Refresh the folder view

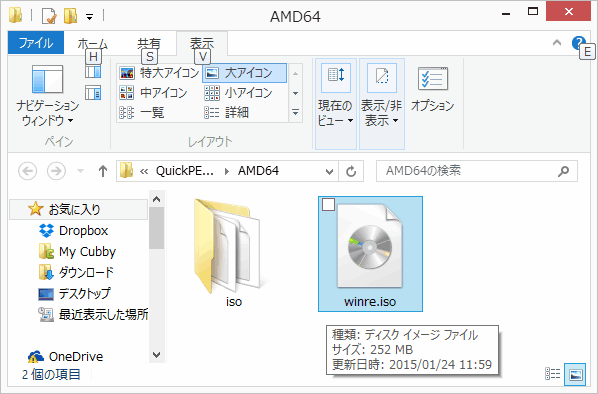tap(351, 171)
